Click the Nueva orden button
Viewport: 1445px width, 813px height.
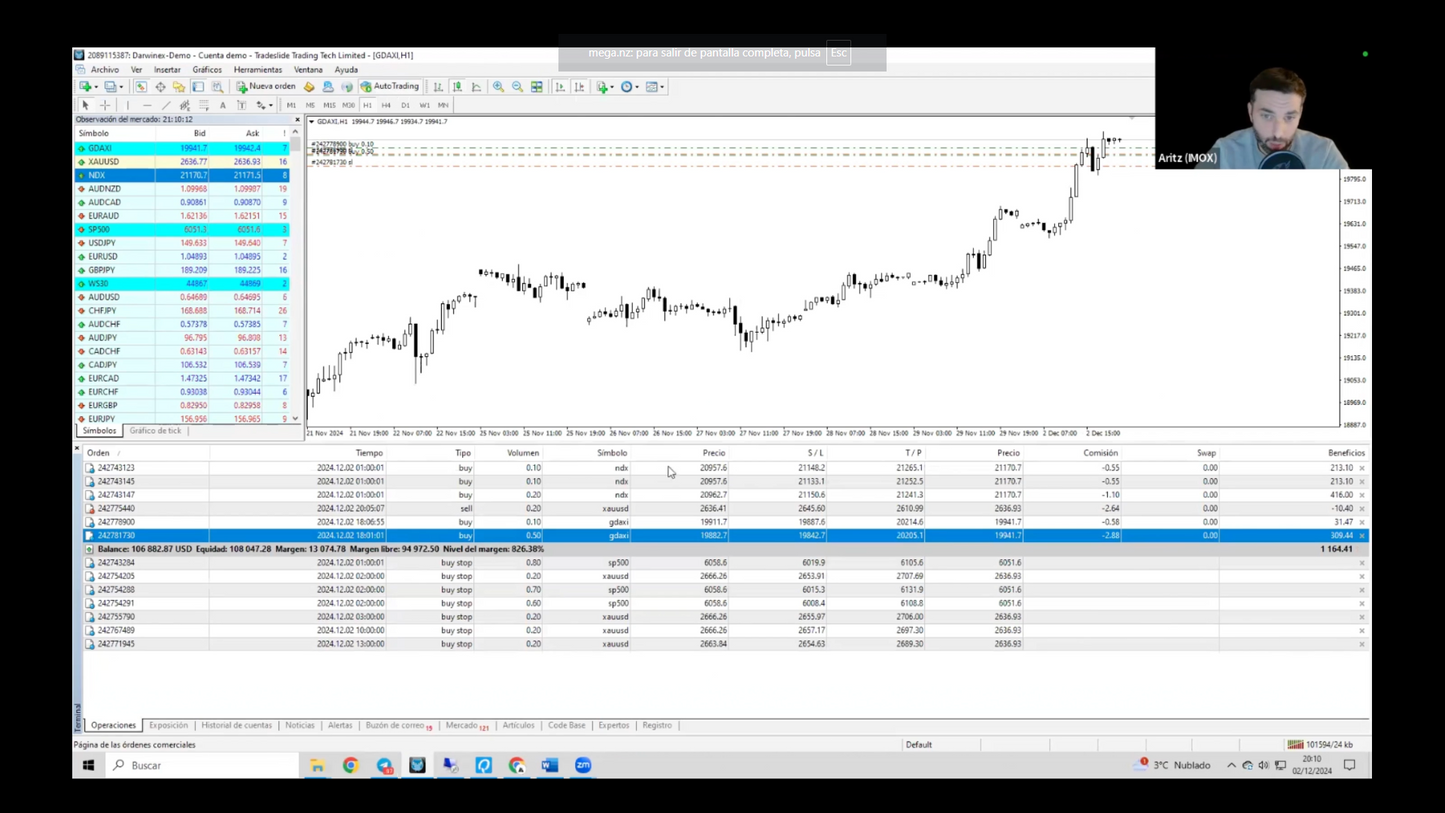coord(266,87)
